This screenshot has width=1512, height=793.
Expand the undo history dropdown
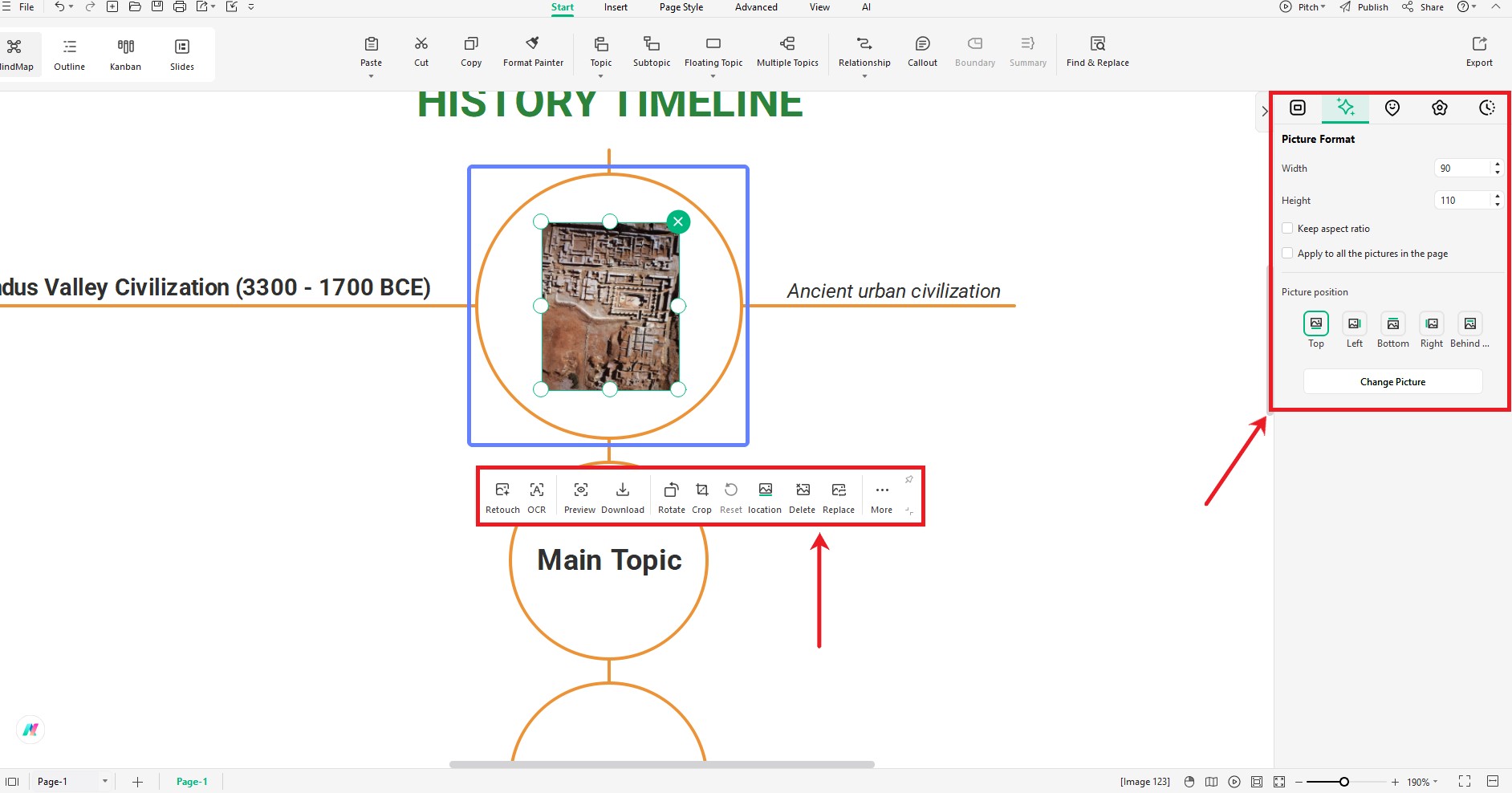click(x=71, y=6)
